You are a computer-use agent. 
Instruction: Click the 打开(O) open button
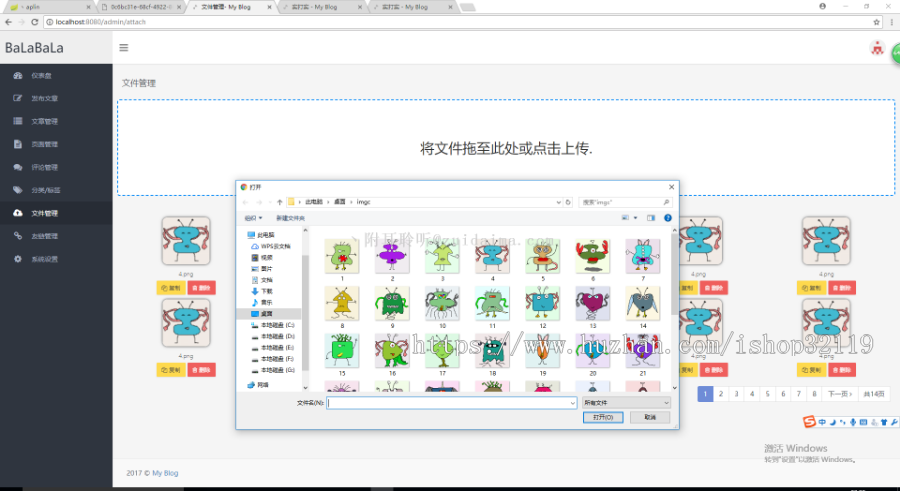pos(603,417)
